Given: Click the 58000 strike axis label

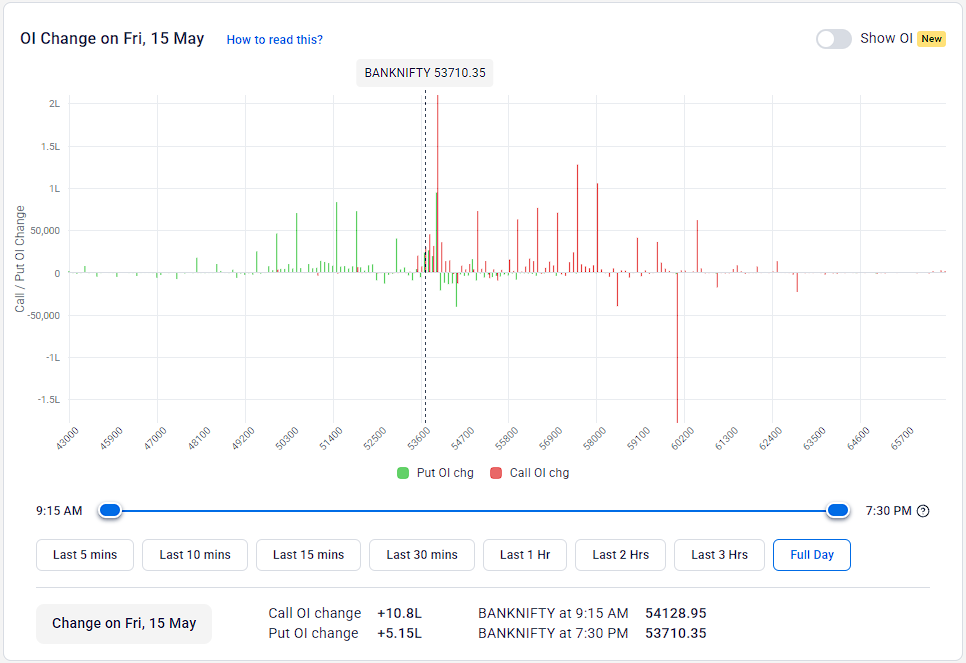Looking at the screenshot, I should click(595, 439).
